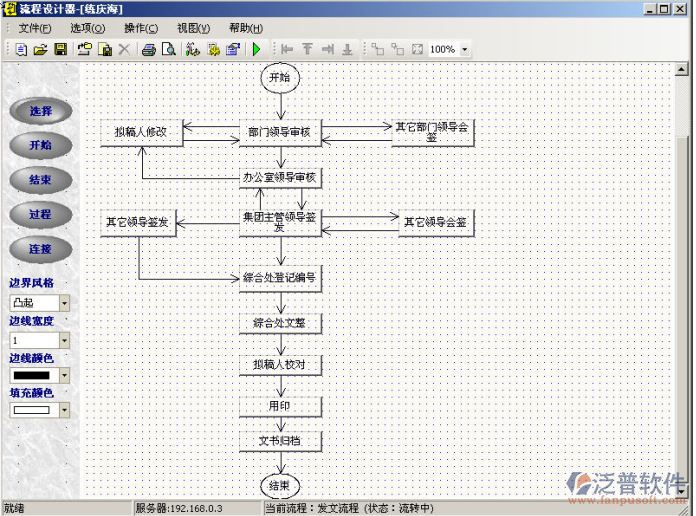Click the first overlapping-squares toolbar icon
Image resolution: width=696 pixels, height=516 pixels.
point(378,49)
